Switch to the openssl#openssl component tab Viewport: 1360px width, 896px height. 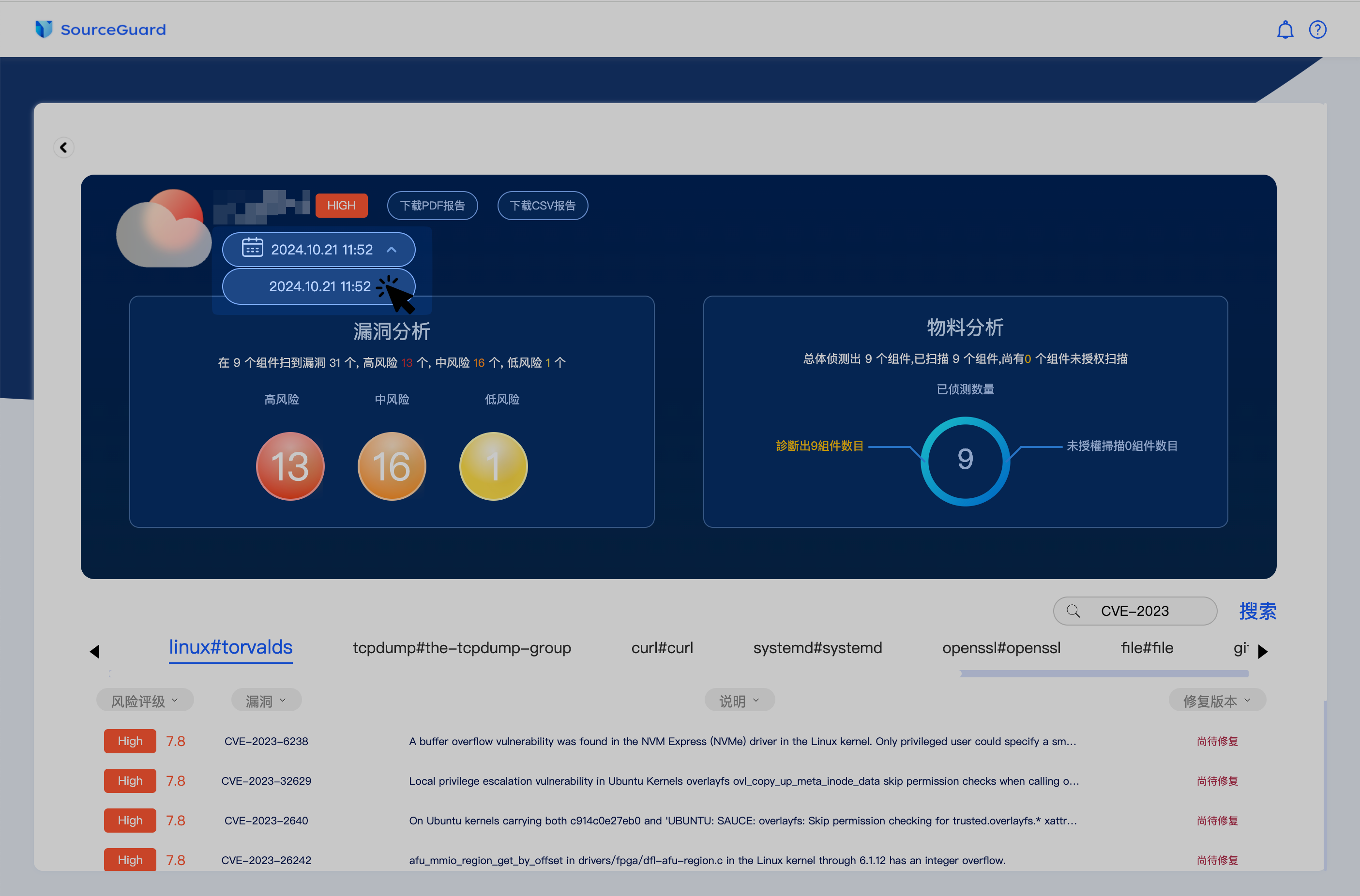tap(1001, 647)
